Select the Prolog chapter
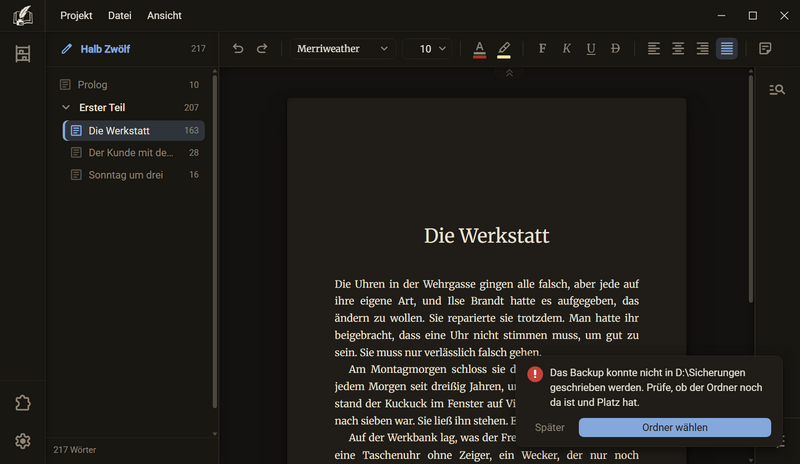The width and height of the screenshot is (800, 464). 130,85
